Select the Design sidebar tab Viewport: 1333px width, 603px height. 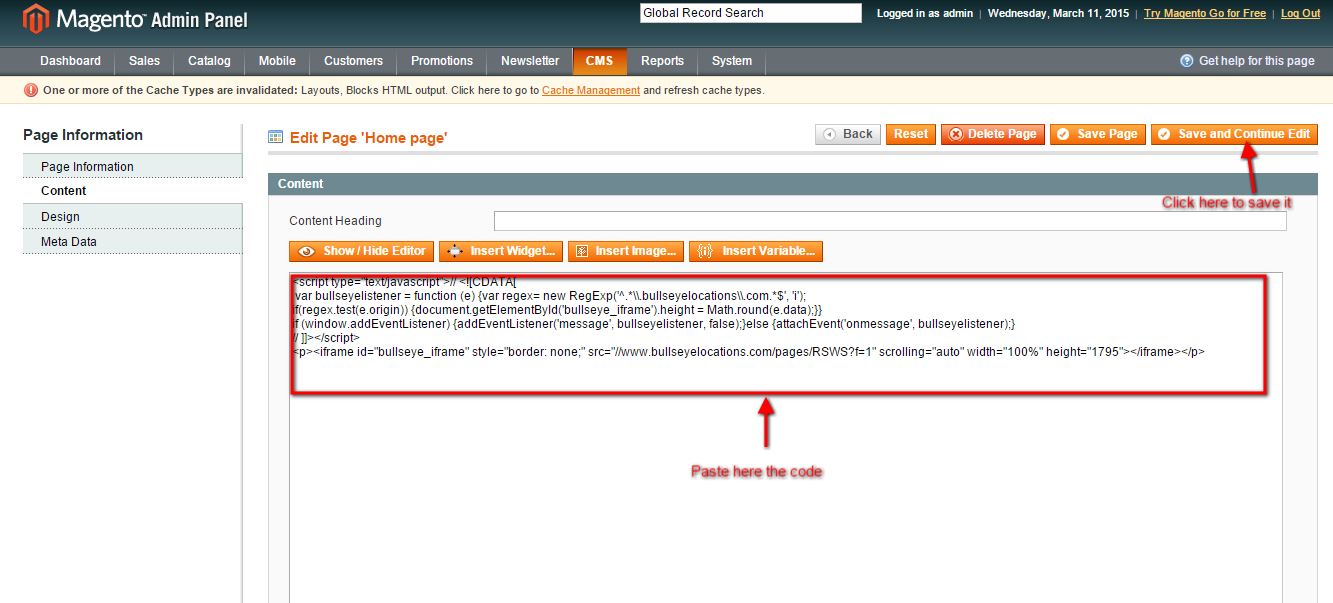tap(133, 216)
